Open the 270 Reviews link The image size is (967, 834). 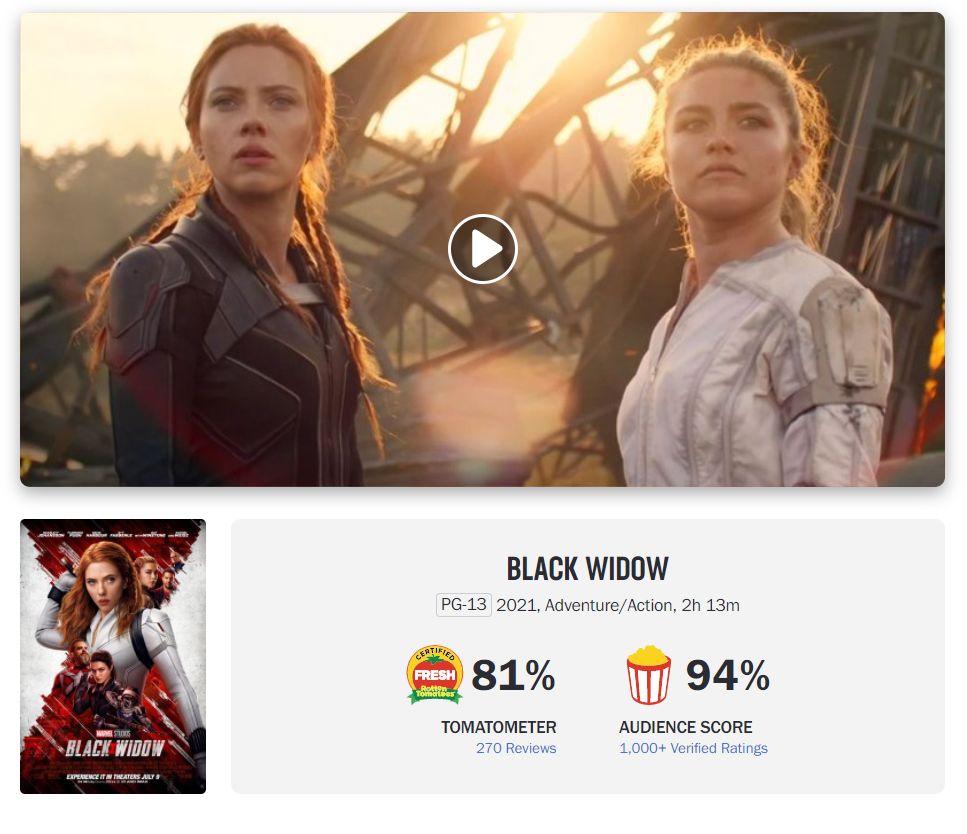[516, 748]
